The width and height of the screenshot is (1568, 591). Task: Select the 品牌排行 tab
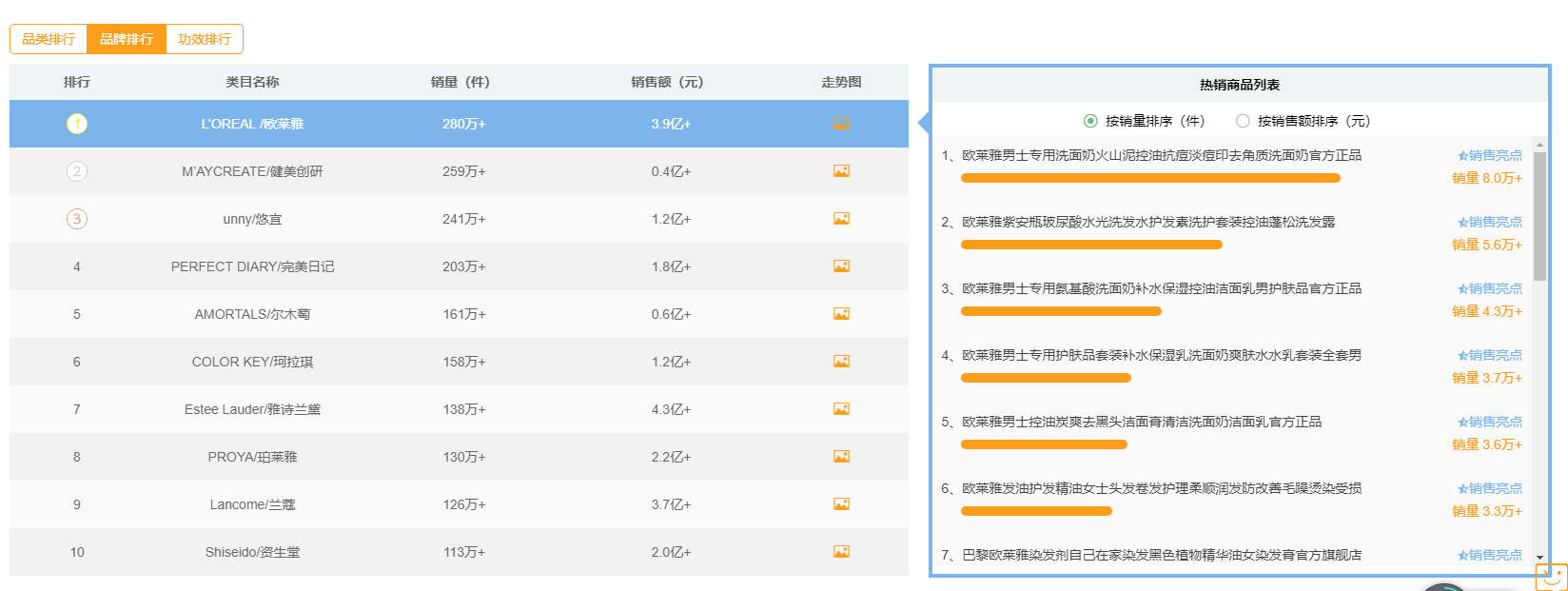[x=127, y=39]
